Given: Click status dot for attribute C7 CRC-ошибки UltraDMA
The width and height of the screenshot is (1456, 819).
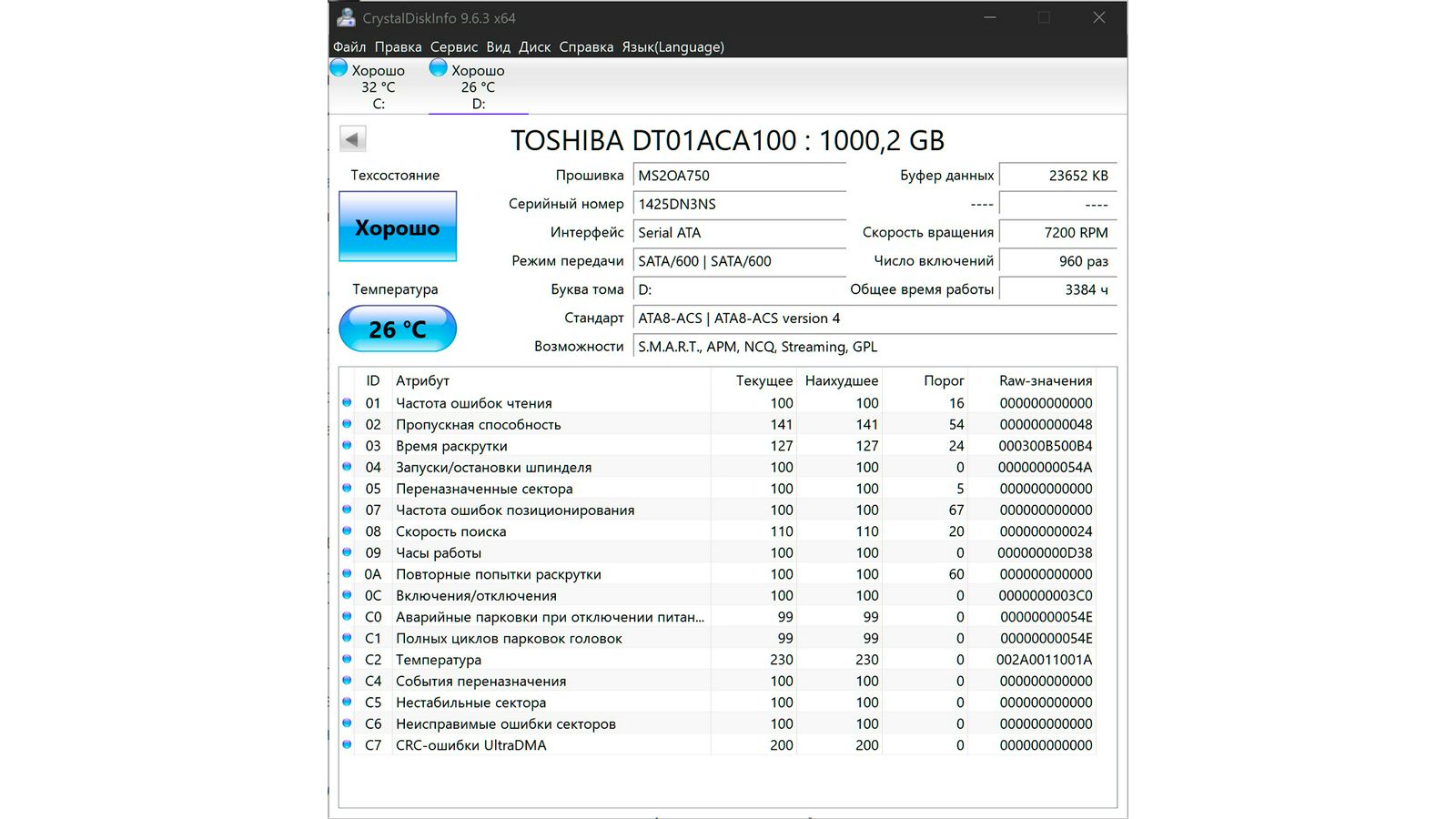Looking at the screenshot, I should point(347,744).
